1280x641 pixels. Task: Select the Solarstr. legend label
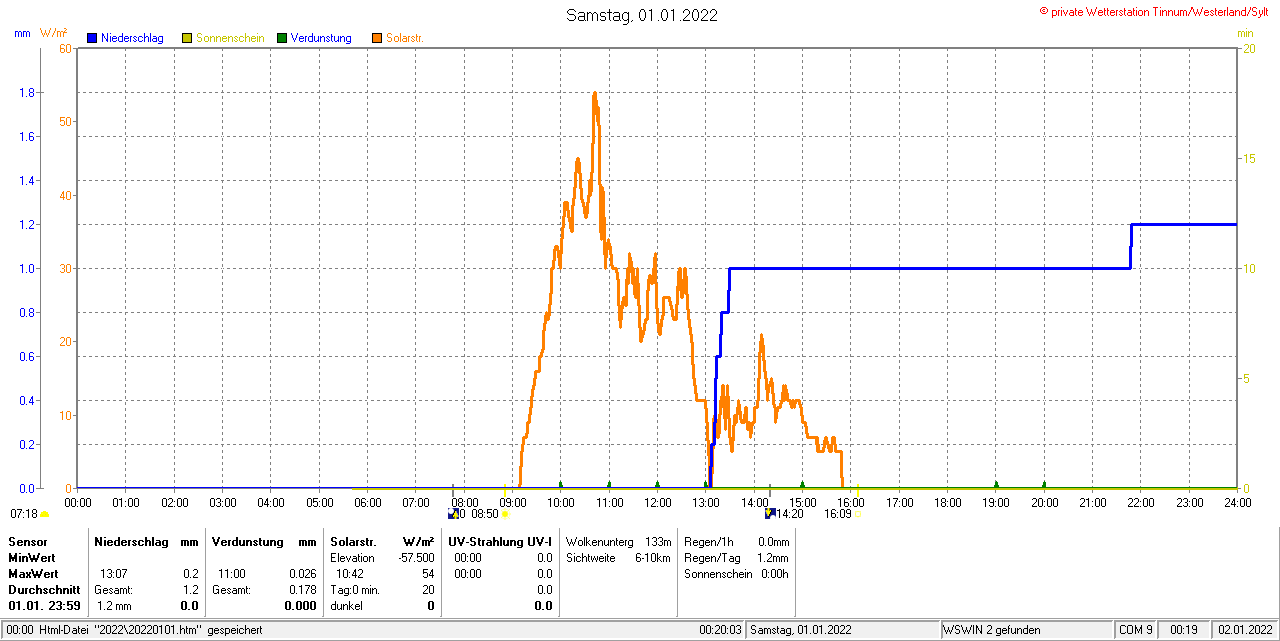pyautogui.click(x=405, y=38)
